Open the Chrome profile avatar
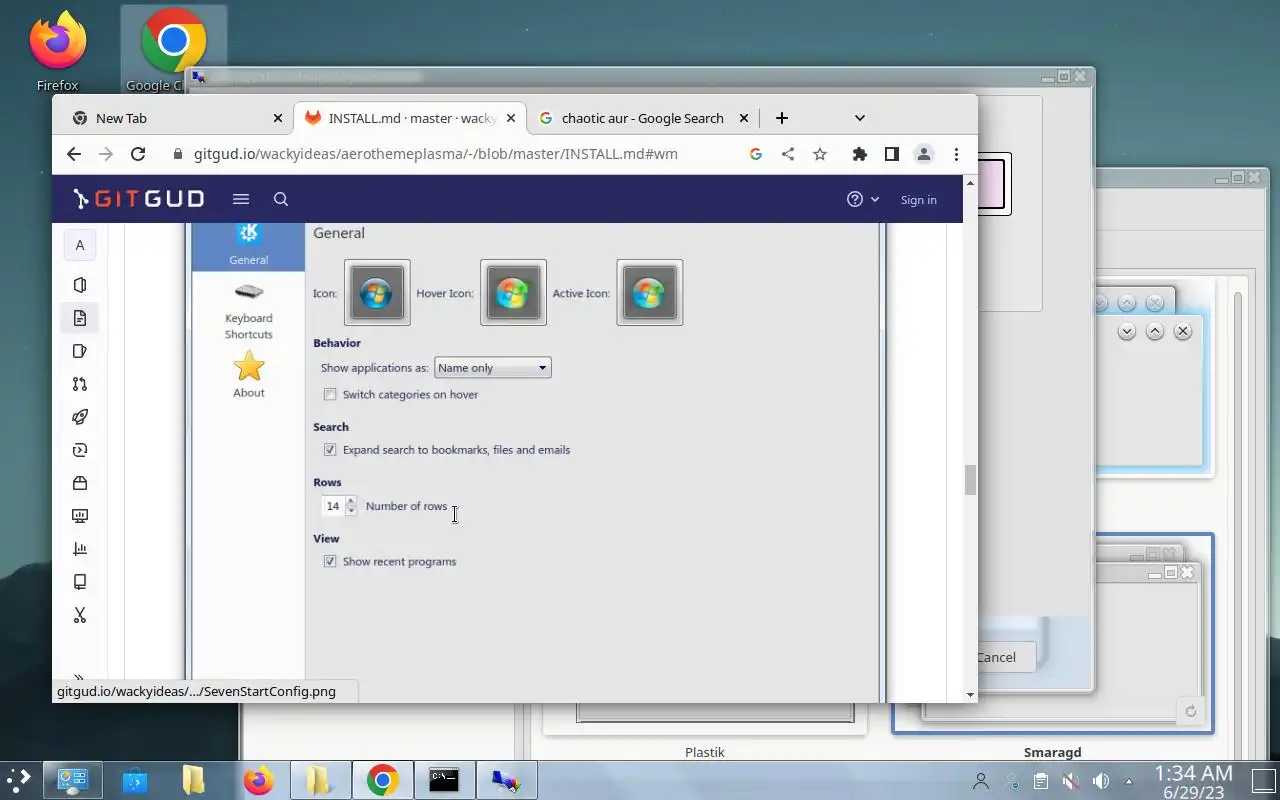The image size is (1280, 800). click(x=924, y=154)
